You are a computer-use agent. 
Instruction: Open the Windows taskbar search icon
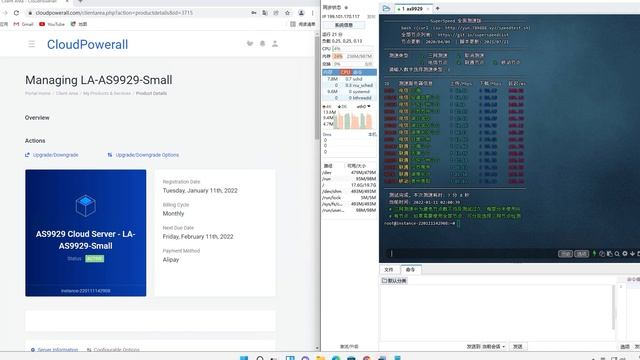click(260, 358)
